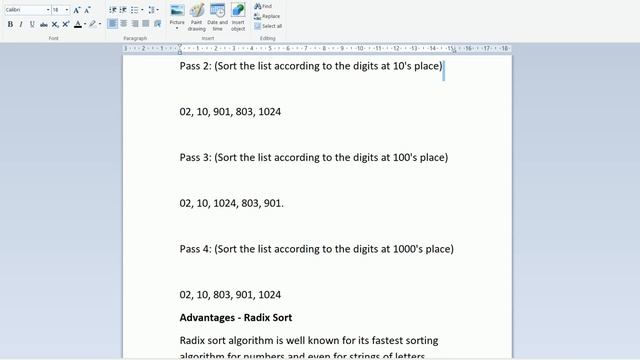
Task: Insert Date and time
Action: tap(218, 17)
